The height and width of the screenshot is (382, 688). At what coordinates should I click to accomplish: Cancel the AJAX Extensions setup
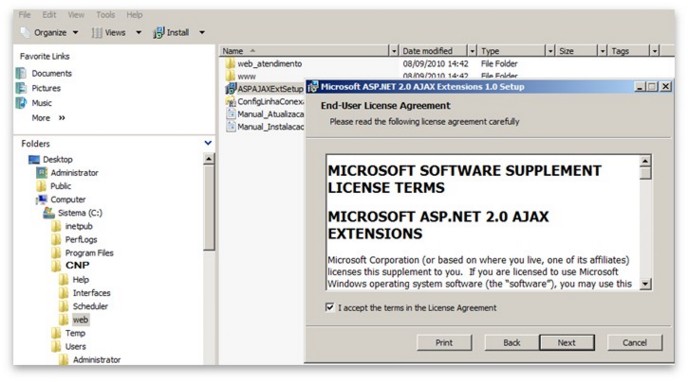(x=634, y=343)
